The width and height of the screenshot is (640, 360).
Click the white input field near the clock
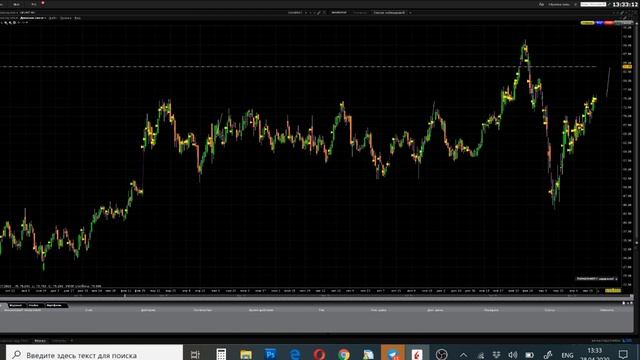click(593, 4)
